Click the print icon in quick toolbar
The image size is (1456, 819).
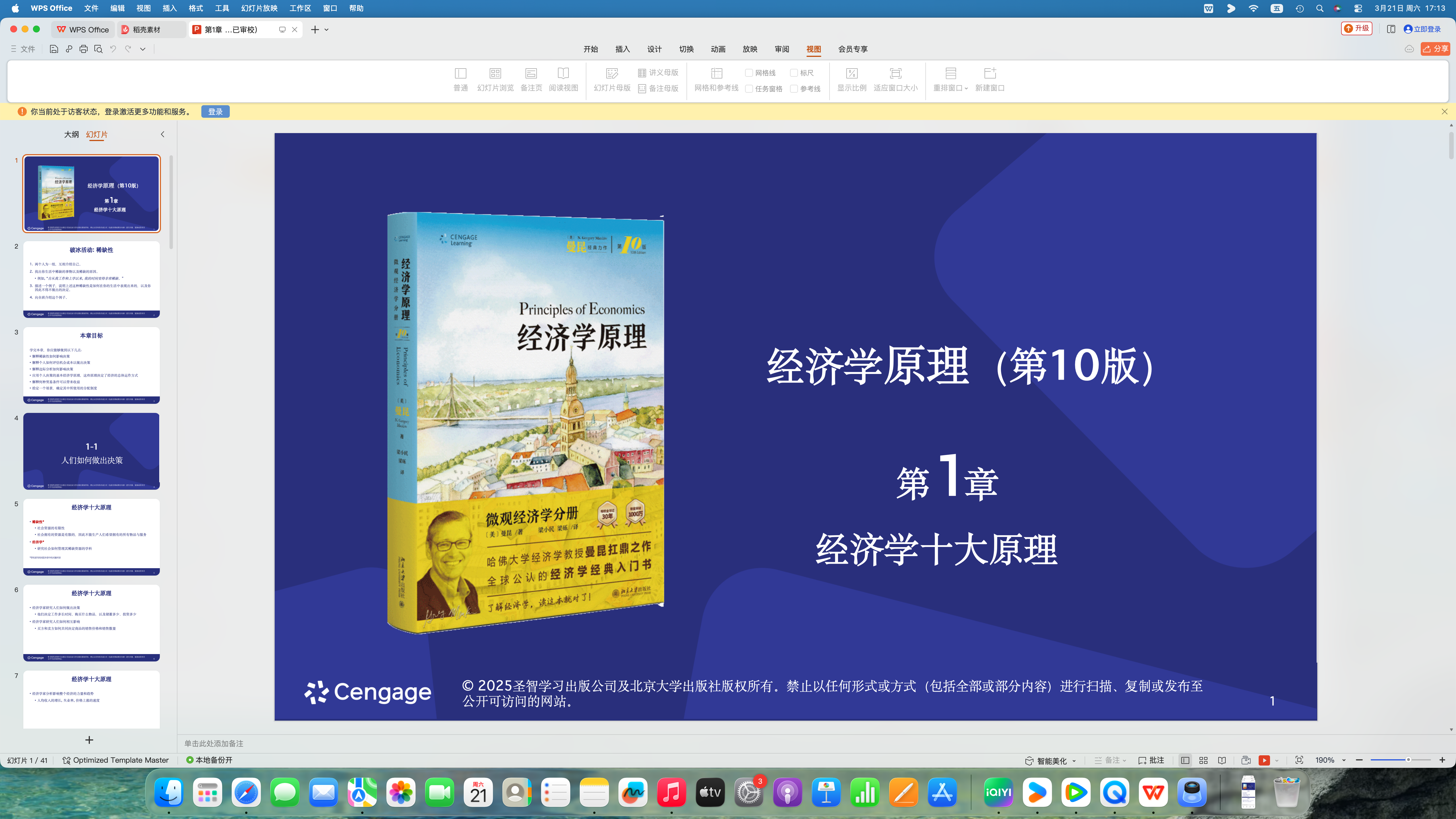(84, 49)
